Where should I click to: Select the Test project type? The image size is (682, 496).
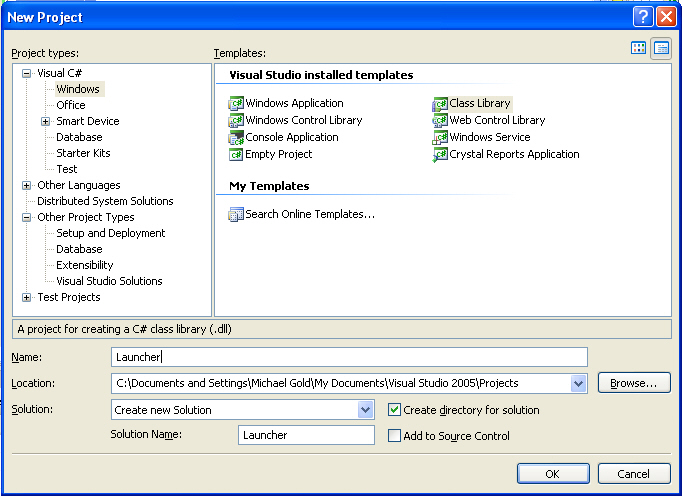67,169
